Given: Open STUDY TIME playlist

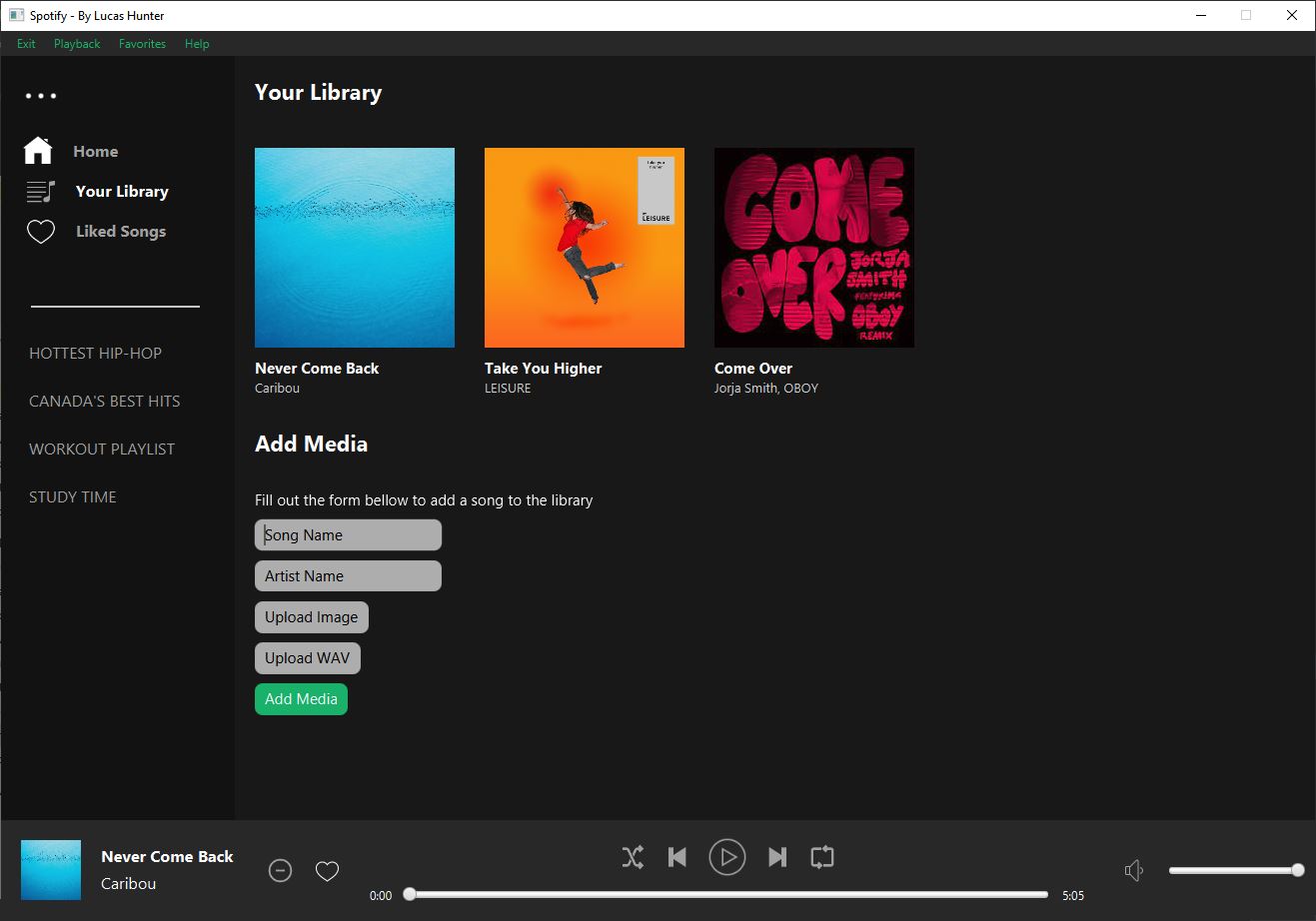Looking at the screenshot, I should pos(73,497).
